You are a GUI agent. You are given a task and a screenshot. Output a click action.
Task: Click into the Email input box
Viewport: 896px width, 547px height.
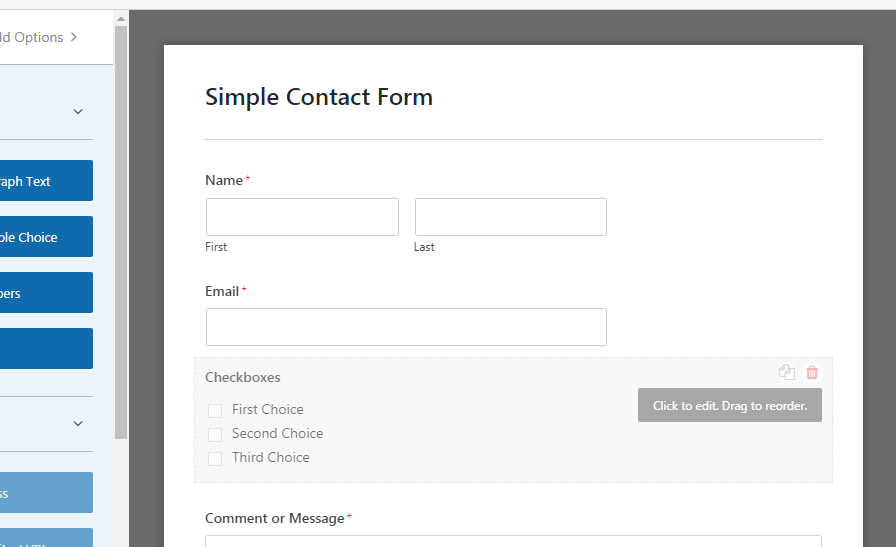(406, 327)
